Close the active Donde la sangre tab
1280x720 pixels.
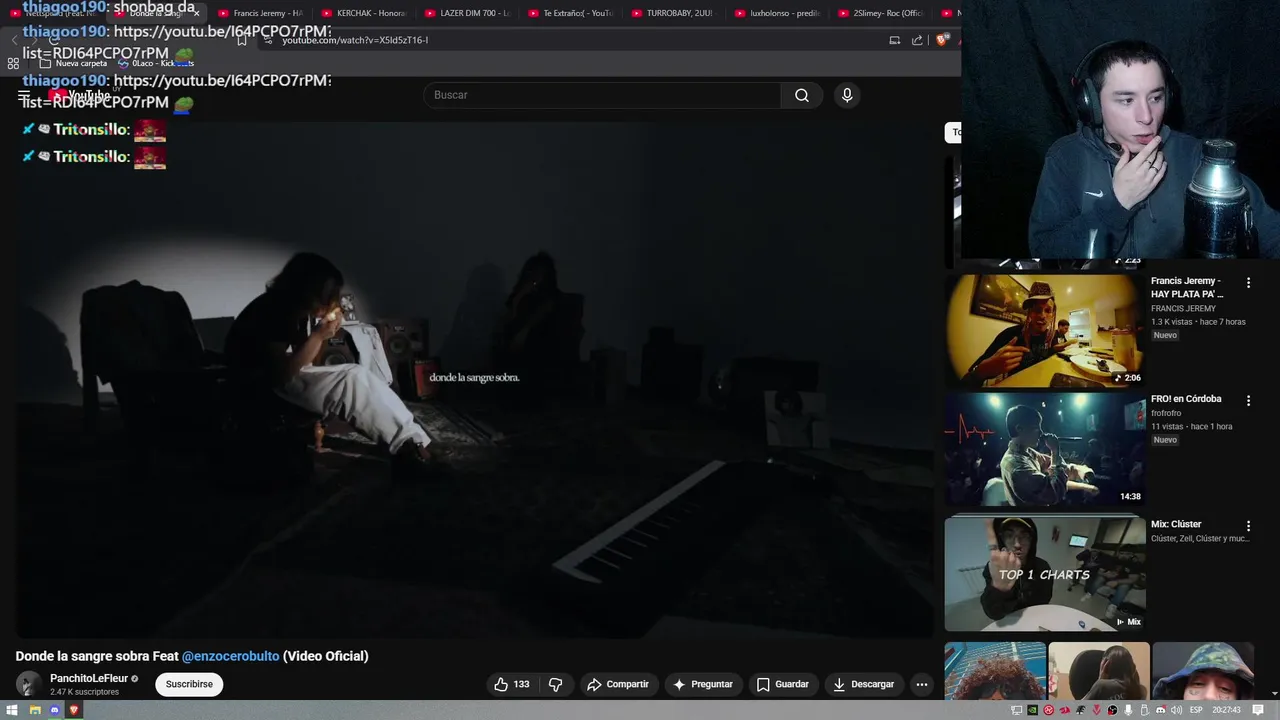(x=196, y=13)
